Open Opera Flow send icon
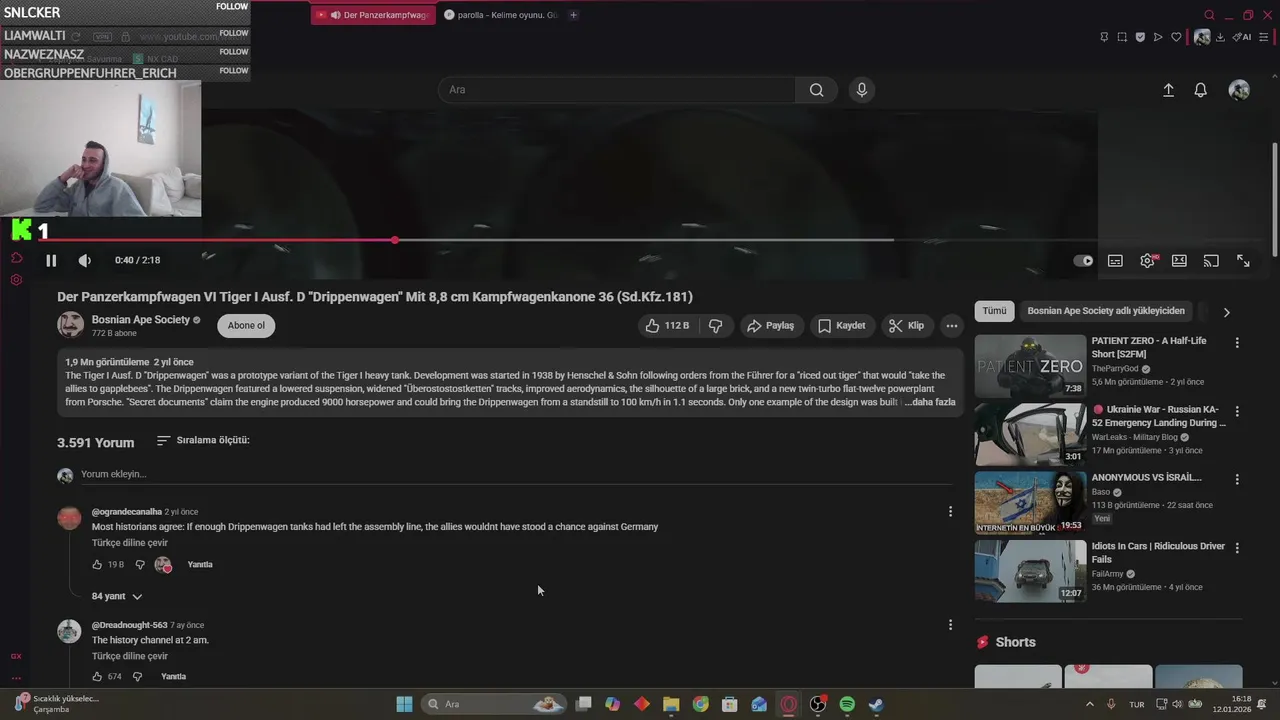 click(x=1158, y=37)
